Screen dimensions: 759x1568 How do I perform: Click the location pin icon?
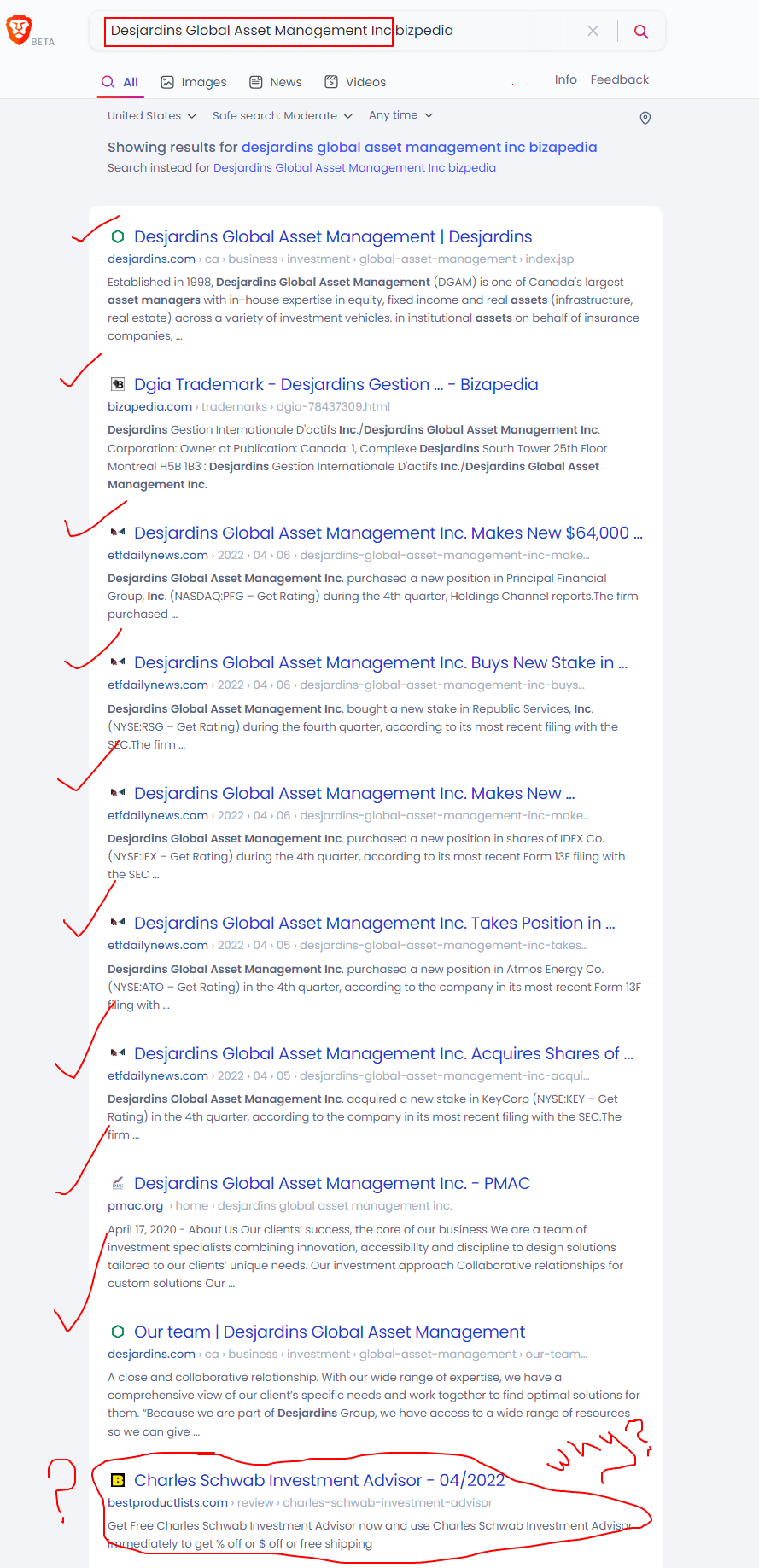tap(645, 118)
